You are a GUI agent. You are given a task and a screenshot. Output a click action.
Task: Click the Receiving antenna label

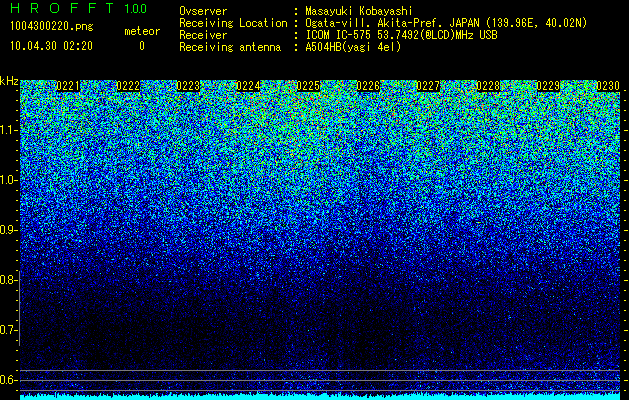click(x=230, y=47)
